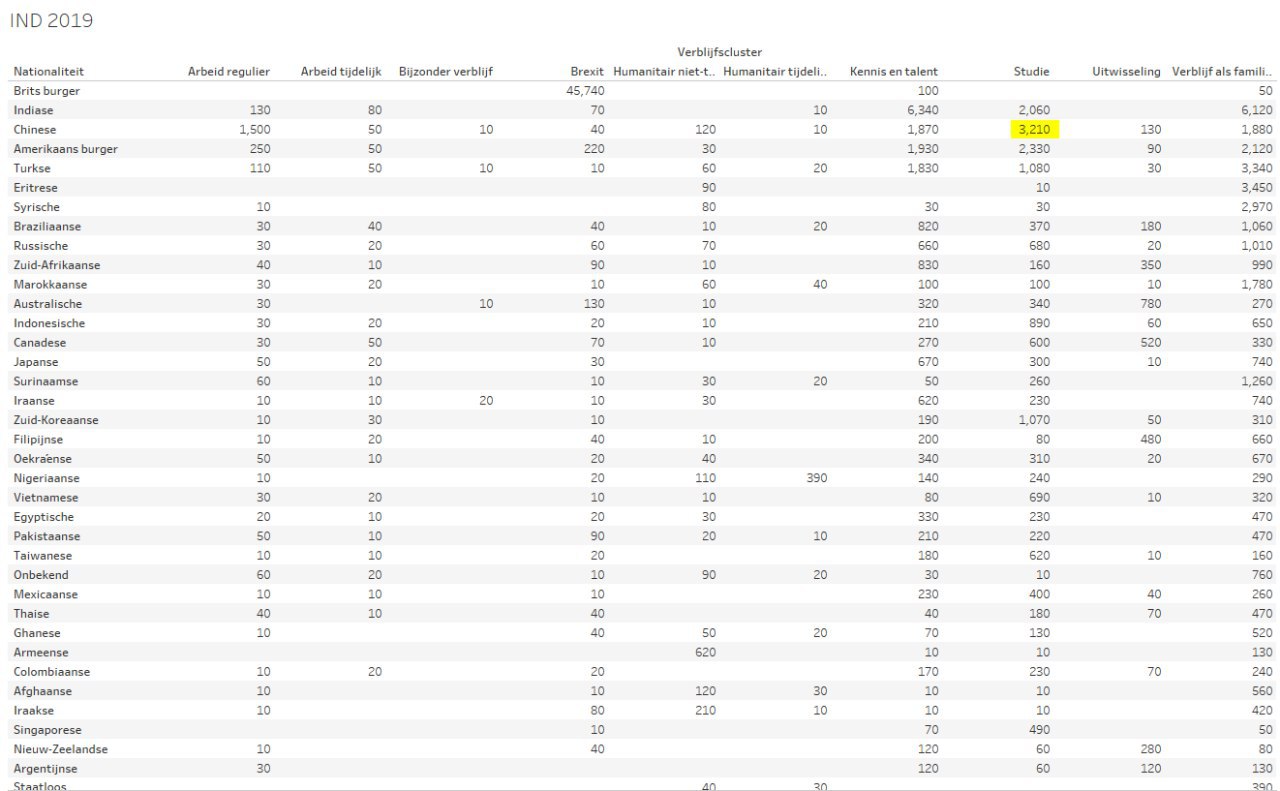Click the Nationaliteit column header
Screen dimensions: 1280x791
[49, 71]
